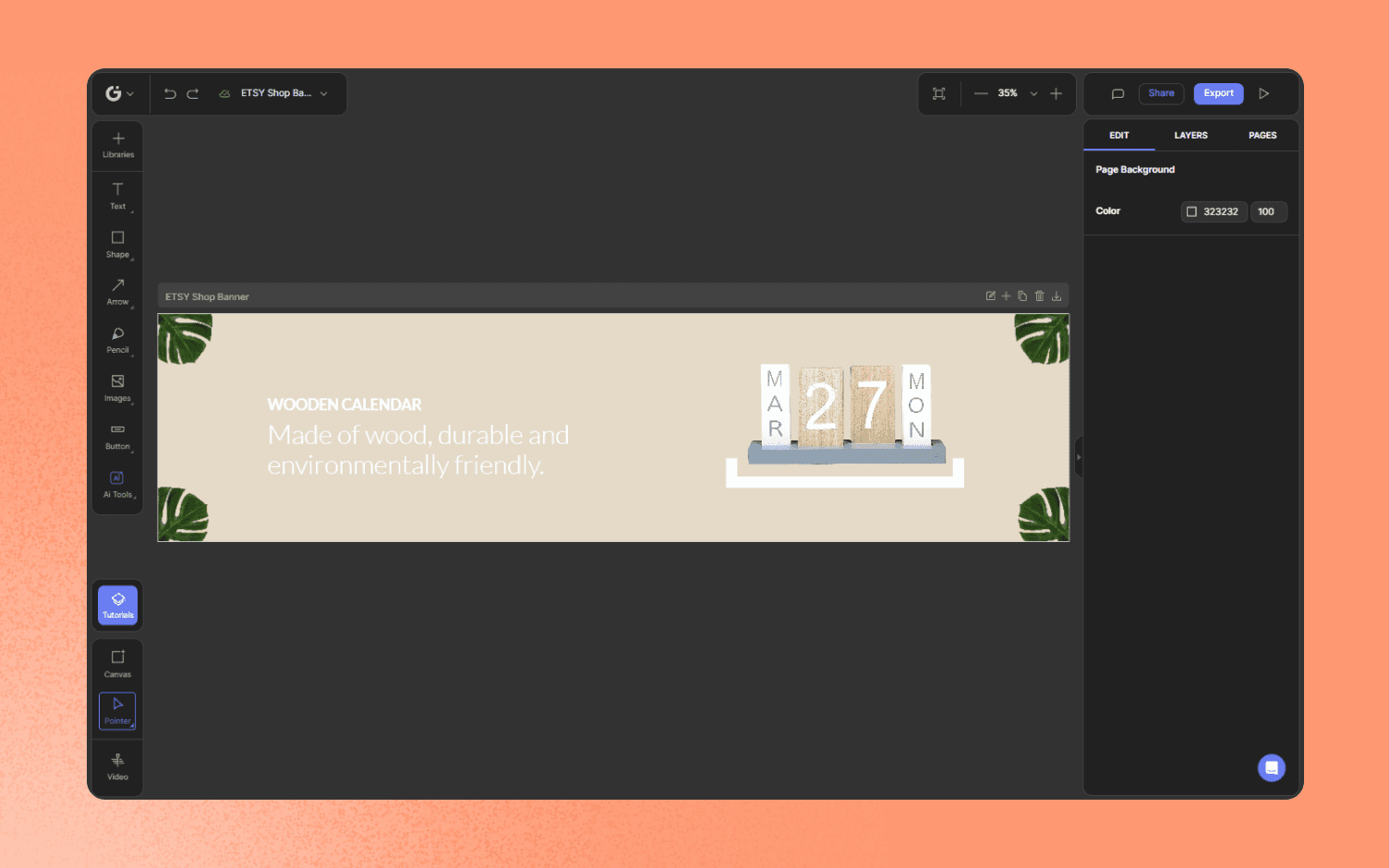
Task: Open the main logo menu
Action: point(119,93)
